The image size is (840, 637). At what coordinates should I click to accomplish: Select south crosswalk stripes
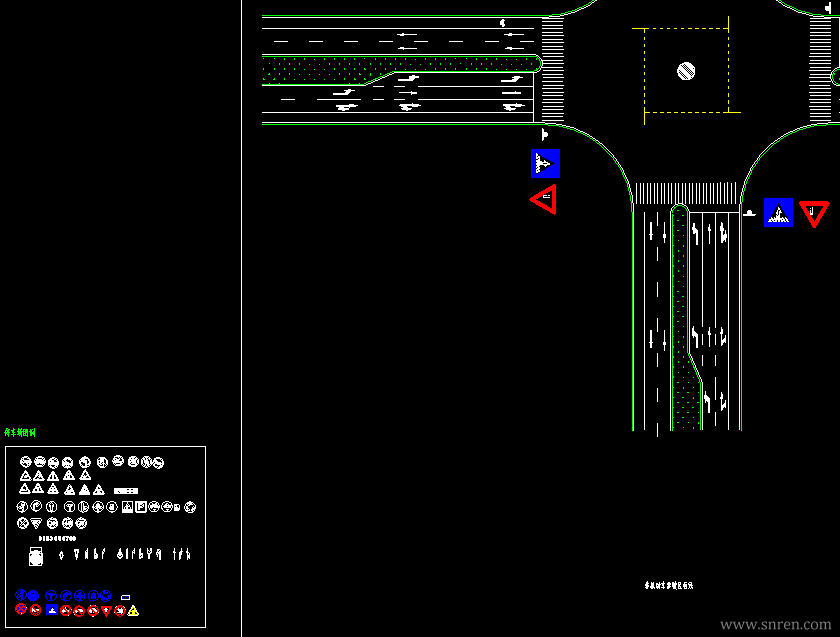click(x=686, y=193)
